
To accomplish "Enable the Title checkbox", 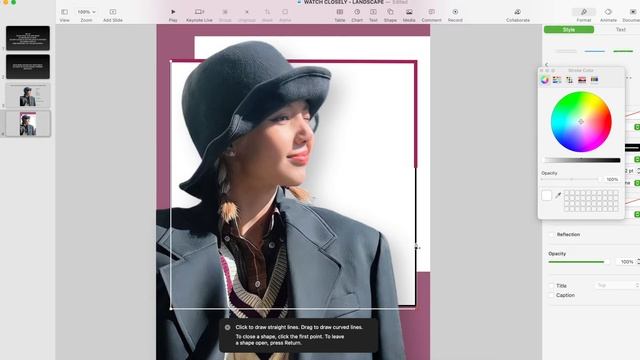I will click(551, 286).
